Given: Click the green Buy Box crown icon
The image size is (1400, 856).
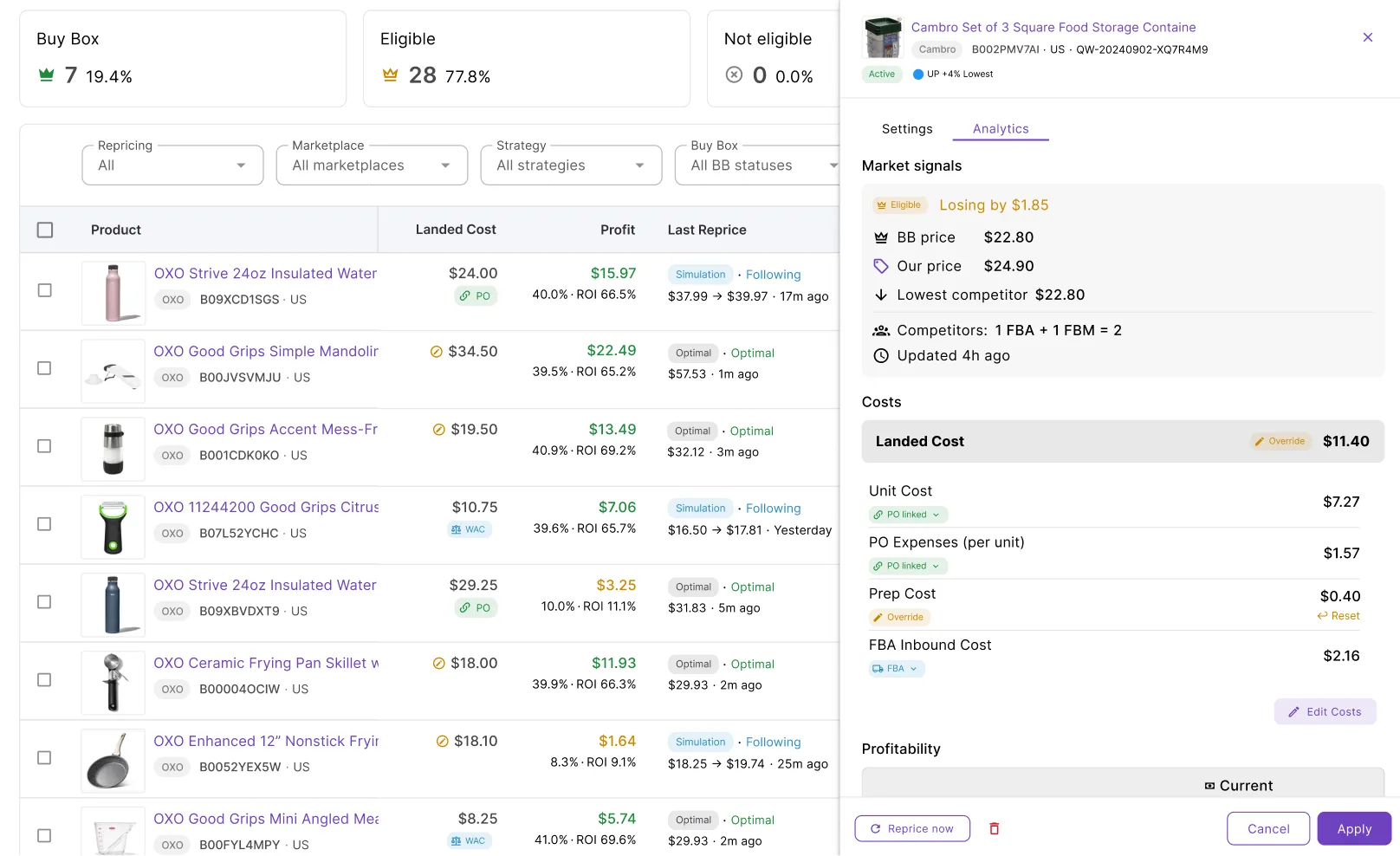Looking at the screenshot, I should click(47, 75).
